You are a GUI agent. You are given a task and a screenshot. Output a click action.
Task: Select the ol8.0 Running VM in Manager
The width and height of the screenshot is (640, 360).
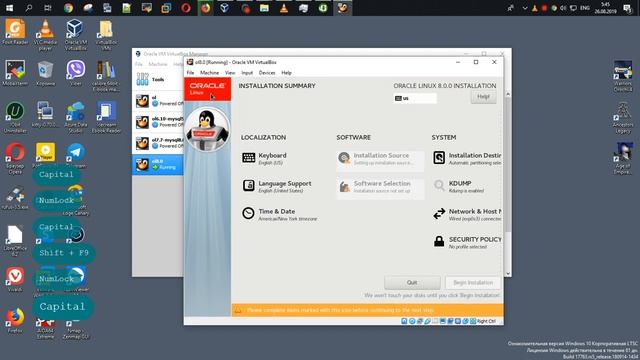click(x=158, y=164)
